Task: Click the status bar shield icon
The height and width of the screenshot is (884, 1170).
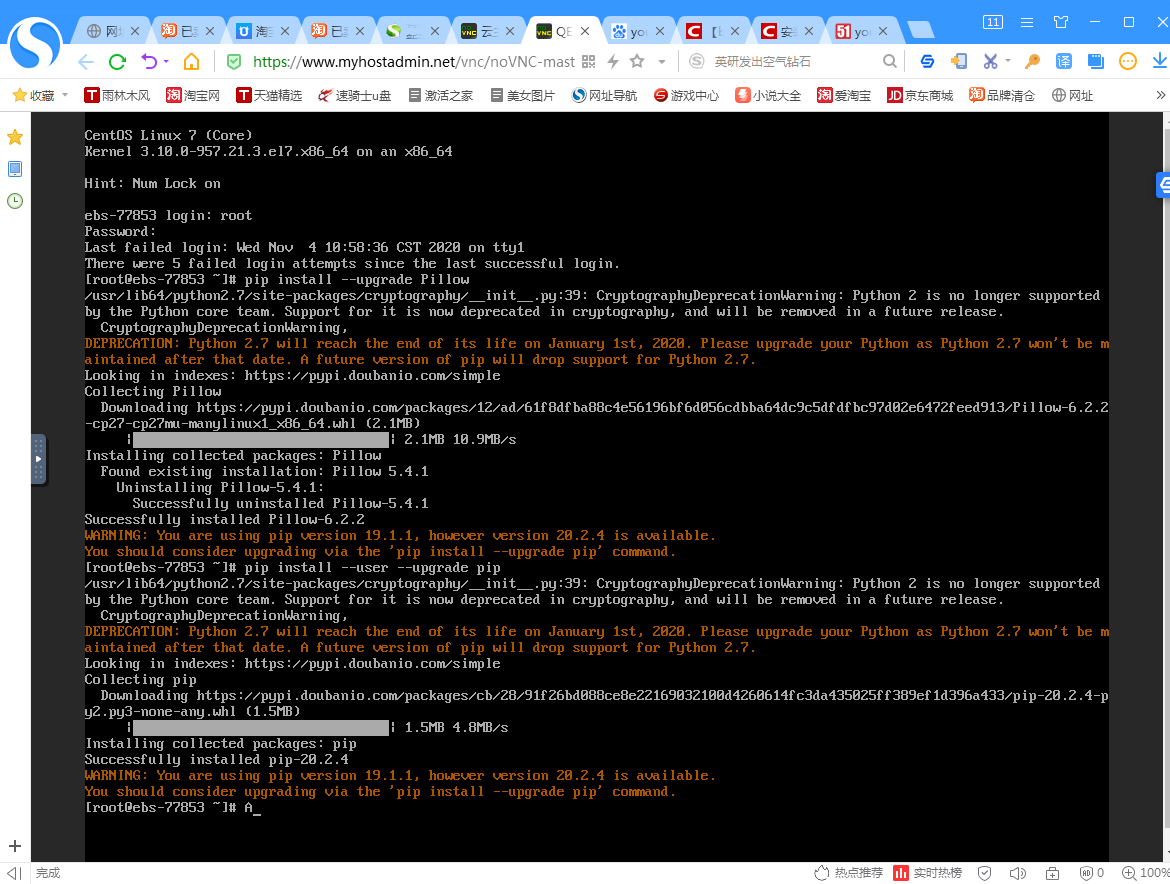Action: (x=985, y=873)
